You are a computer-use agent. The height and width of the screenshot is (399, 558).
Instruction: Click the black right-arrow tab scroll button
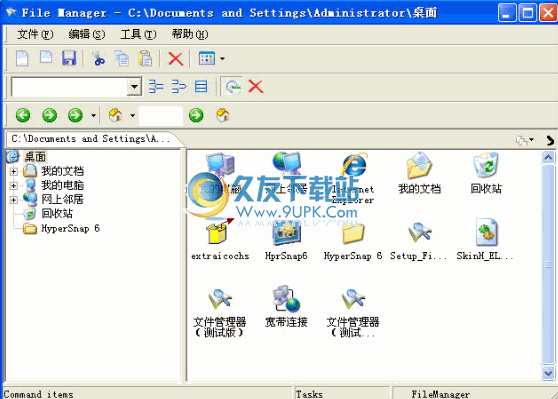pyautogui.click(x=550, y=140)
